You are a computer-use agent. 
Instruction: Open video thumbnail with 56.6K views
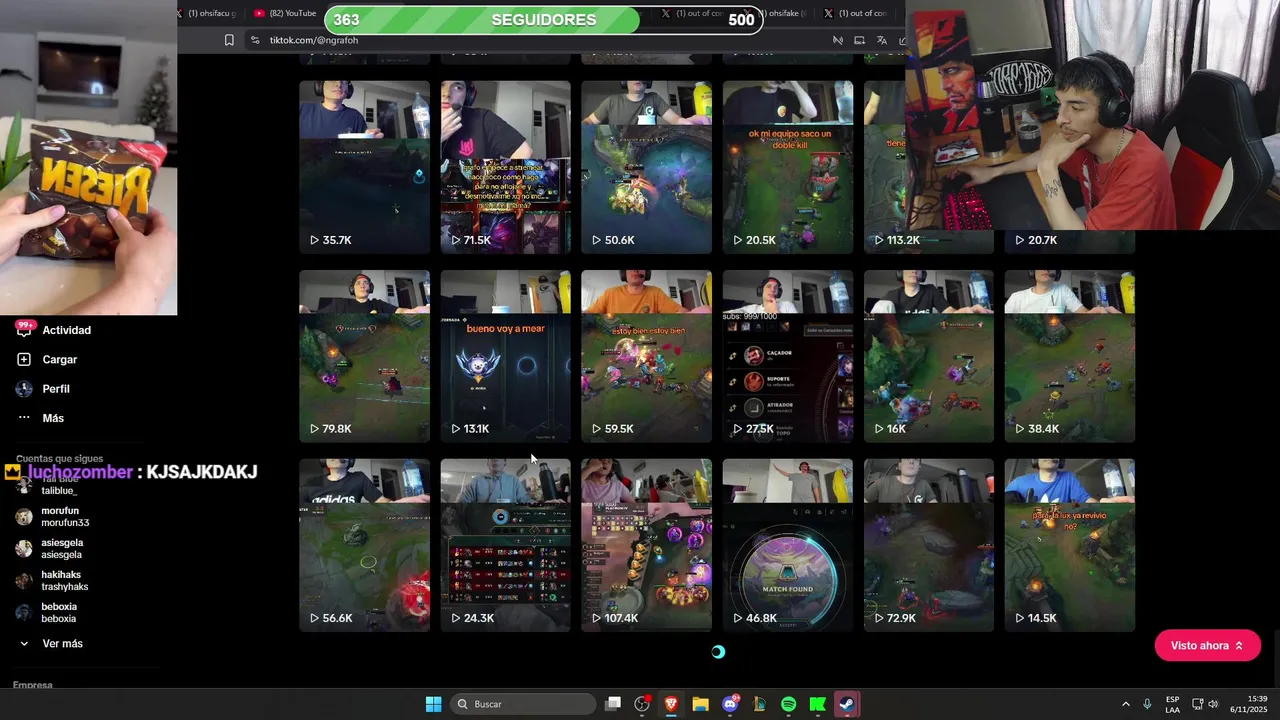pyautogui.click(x=364, y=545)
